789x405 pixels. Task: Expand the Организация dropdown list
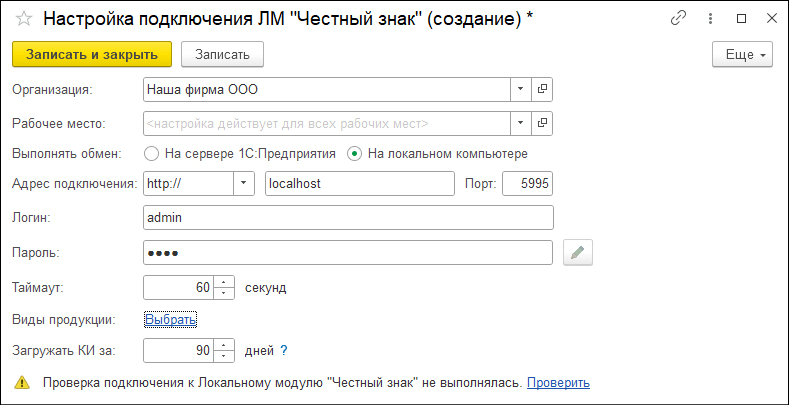click(521, 90)
